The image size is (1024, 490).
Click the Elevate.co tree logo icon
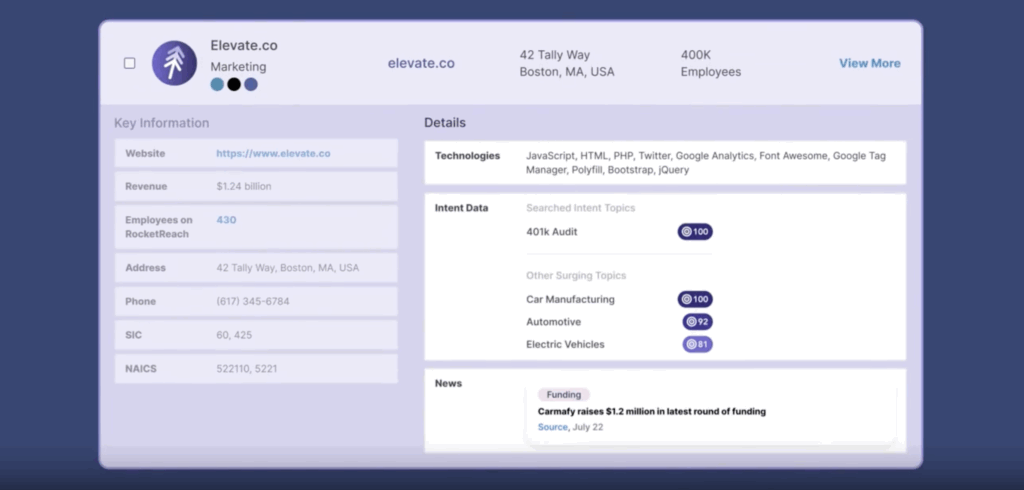tap(174, 63)
